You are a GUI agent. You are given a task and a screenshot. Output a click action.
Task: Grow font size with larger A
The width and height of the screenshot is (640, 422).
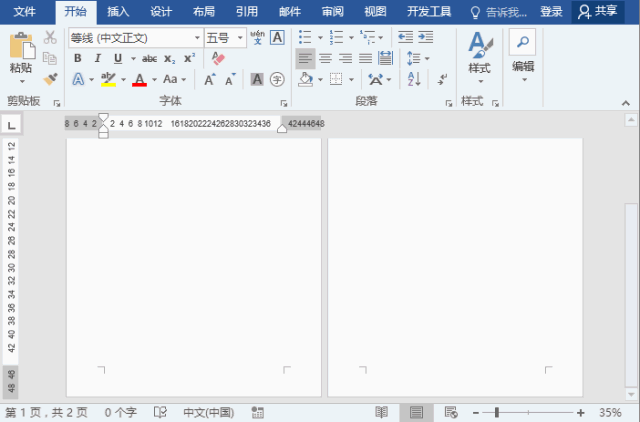coord(210,79)
